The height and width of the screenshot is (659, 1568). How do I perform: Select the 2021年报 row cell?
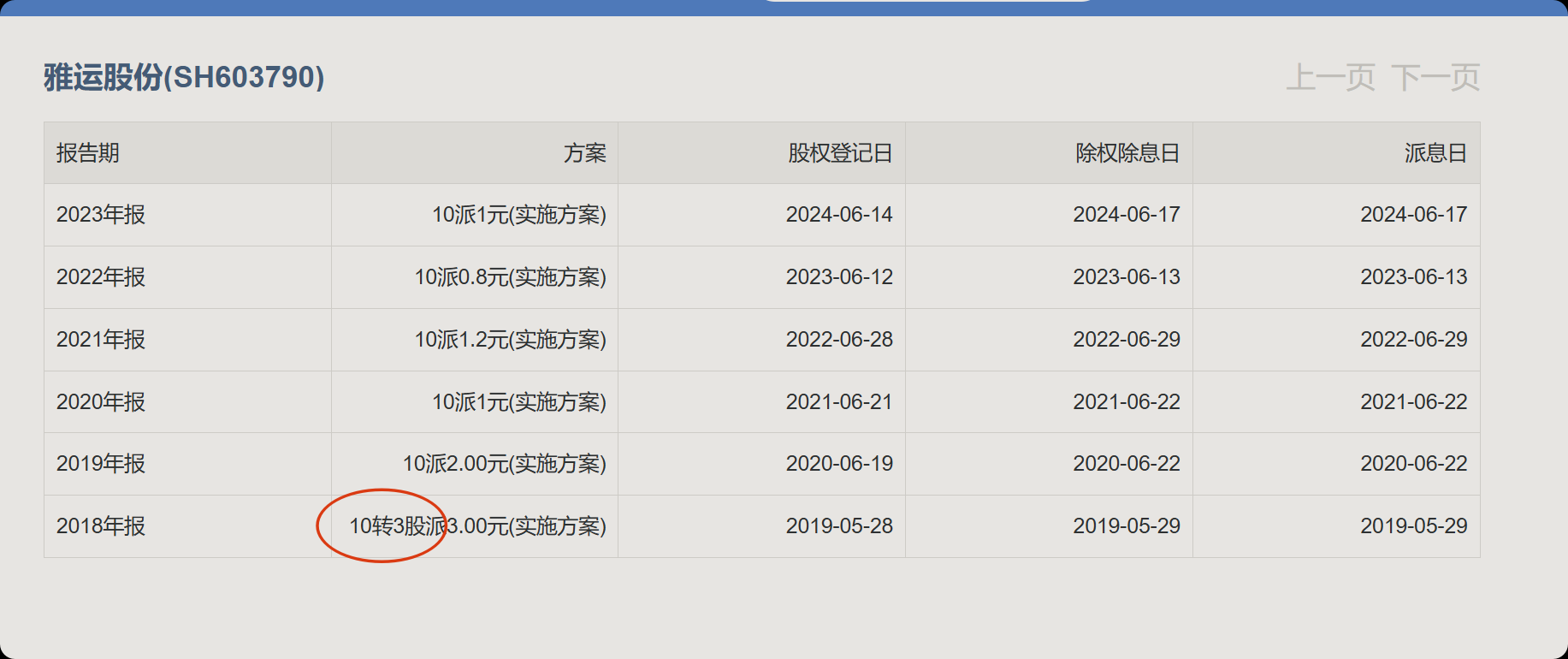click(x=101, y=340)
